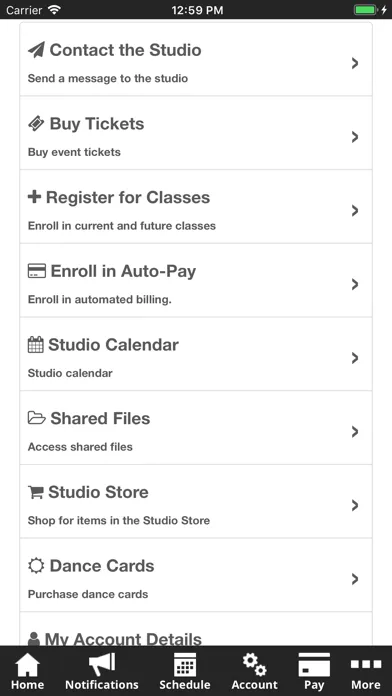Open Enroll in Auto-Pay via chevron

[355, 285]
